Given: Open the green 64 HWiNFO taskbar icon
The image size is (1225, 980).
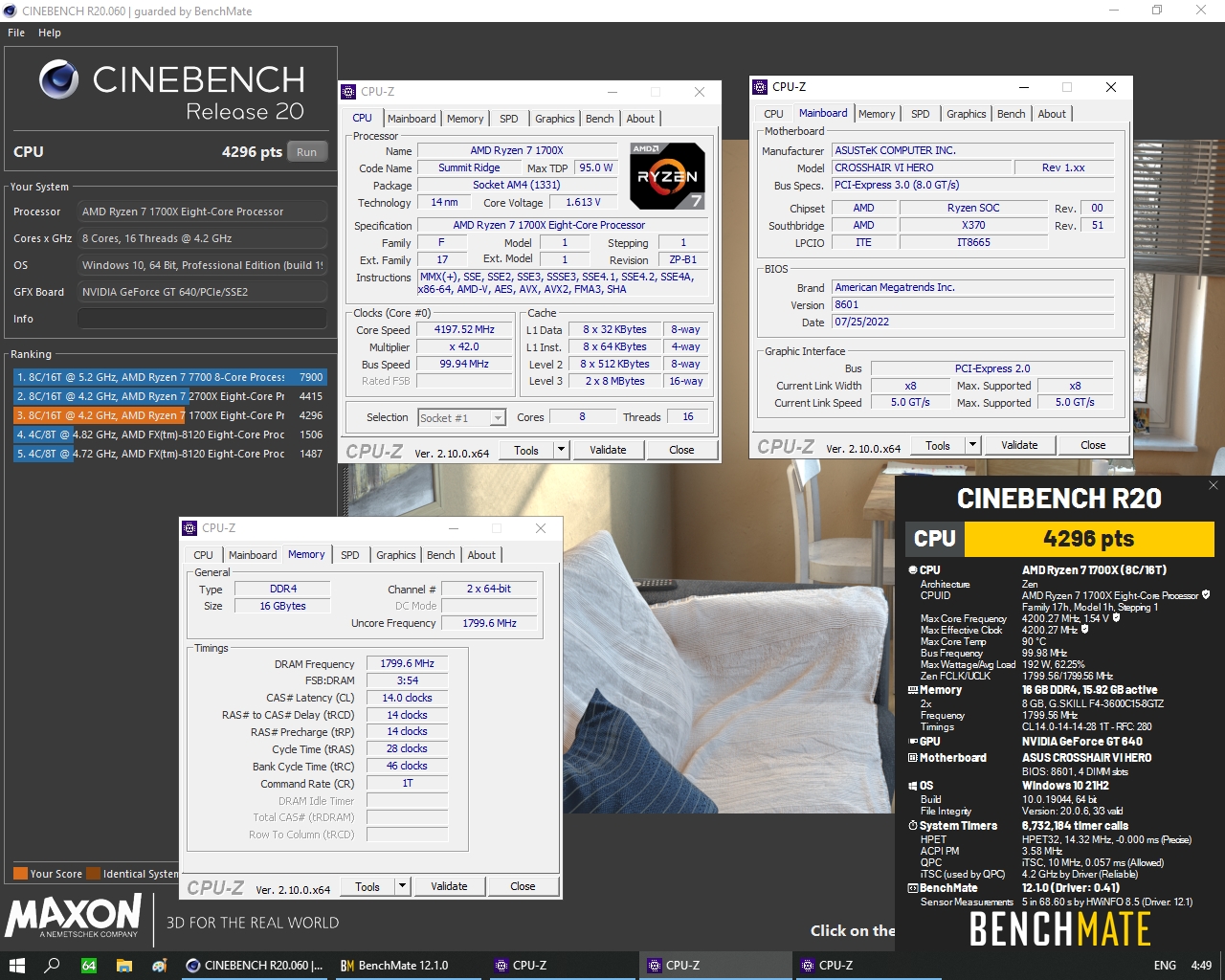Looking at the screenshot, I should 88,966.
